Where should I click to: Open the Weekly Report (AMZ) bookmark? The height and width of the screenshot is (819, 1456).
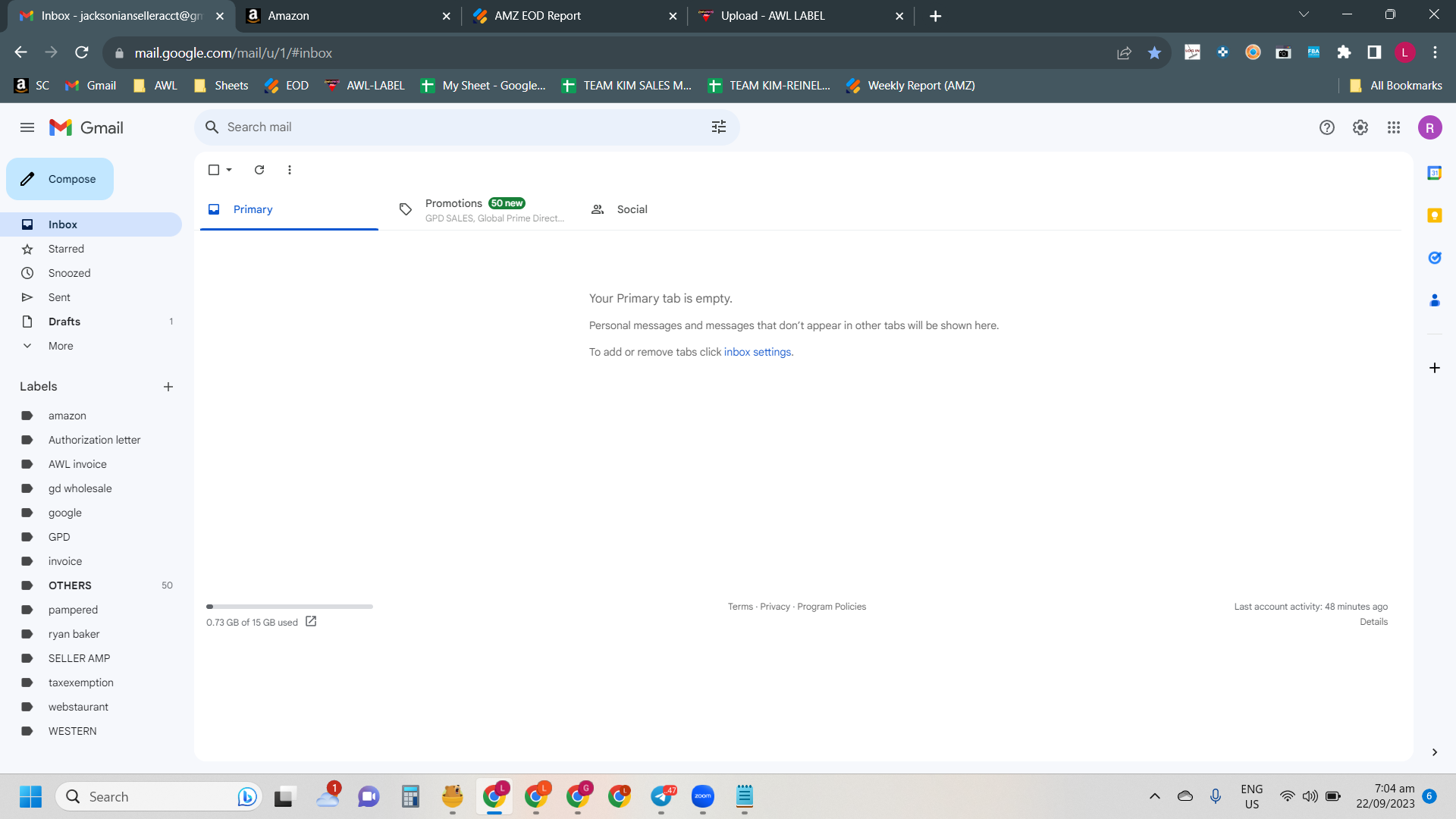click(x=911, y=86)
